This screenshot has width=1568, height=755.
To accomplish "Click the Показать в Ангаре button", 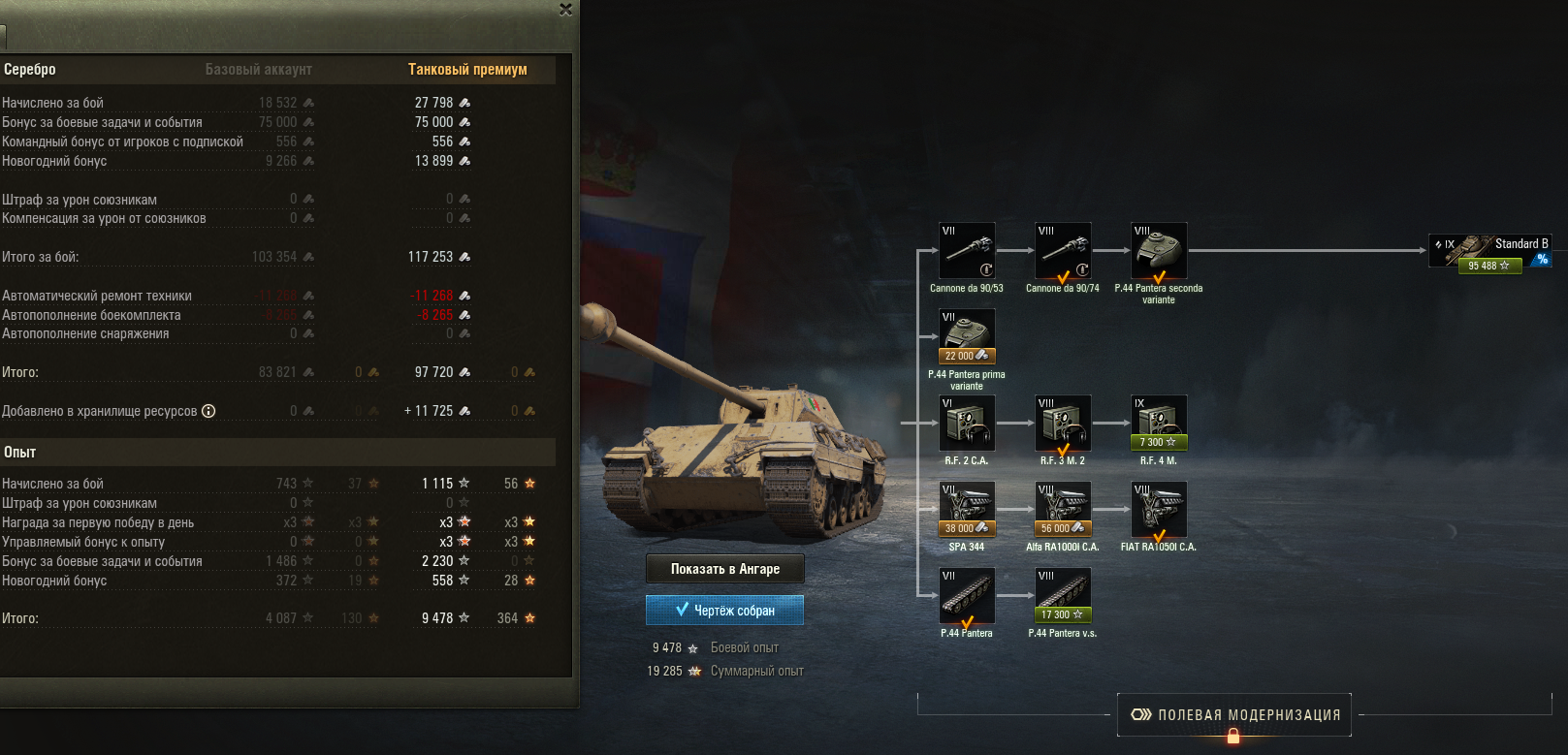I will (725, 569).
